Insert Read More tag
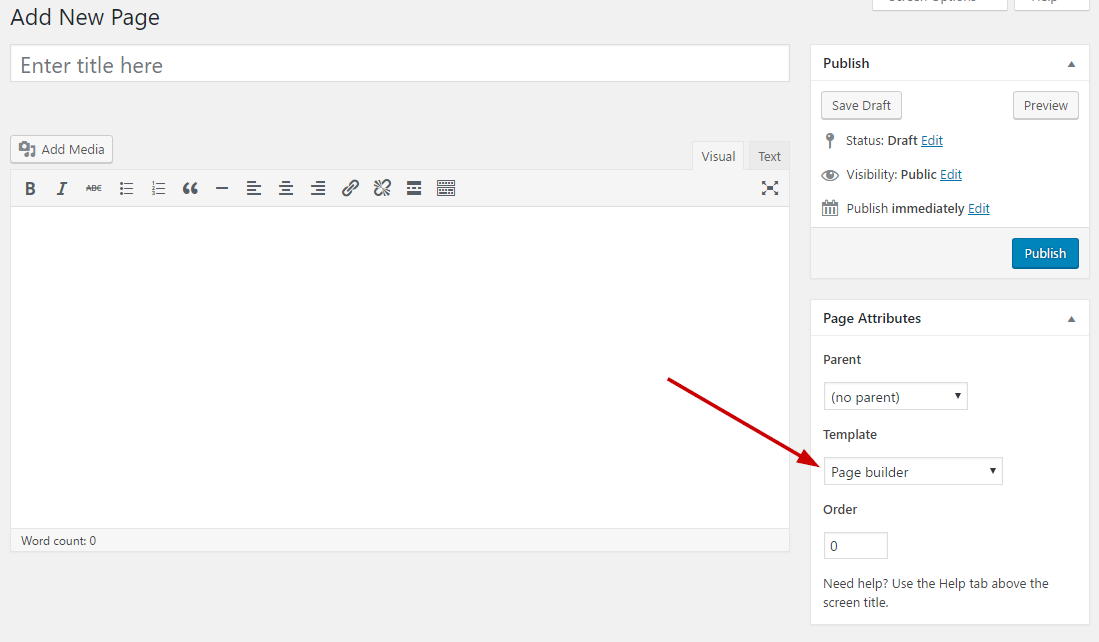1099x642 pixels. point(414,188)
